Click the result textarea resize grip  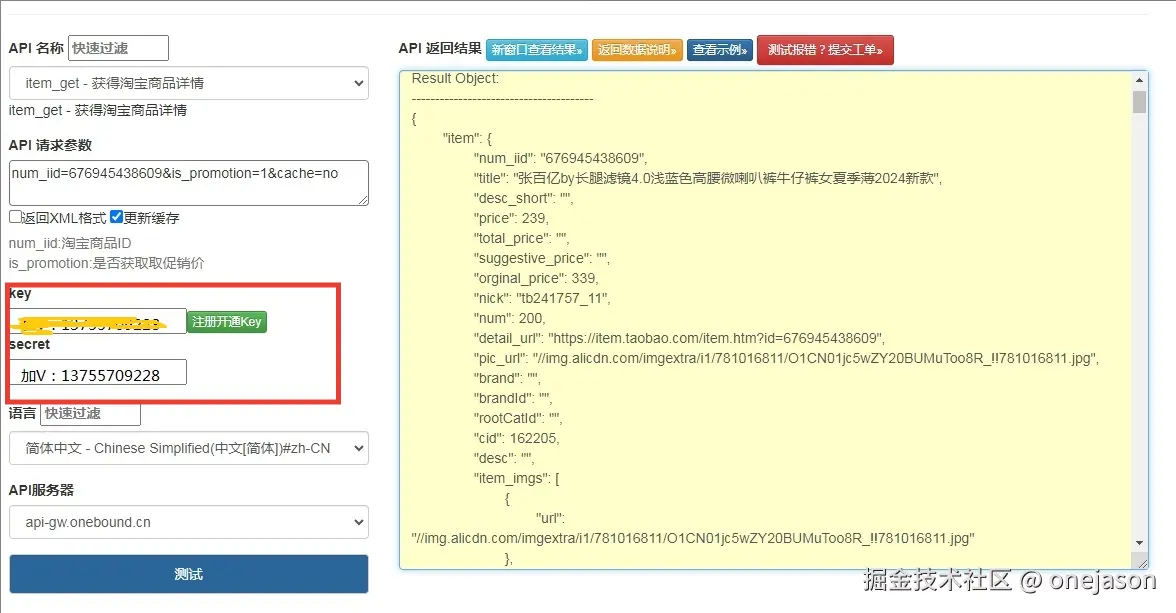pos(1142,563)
